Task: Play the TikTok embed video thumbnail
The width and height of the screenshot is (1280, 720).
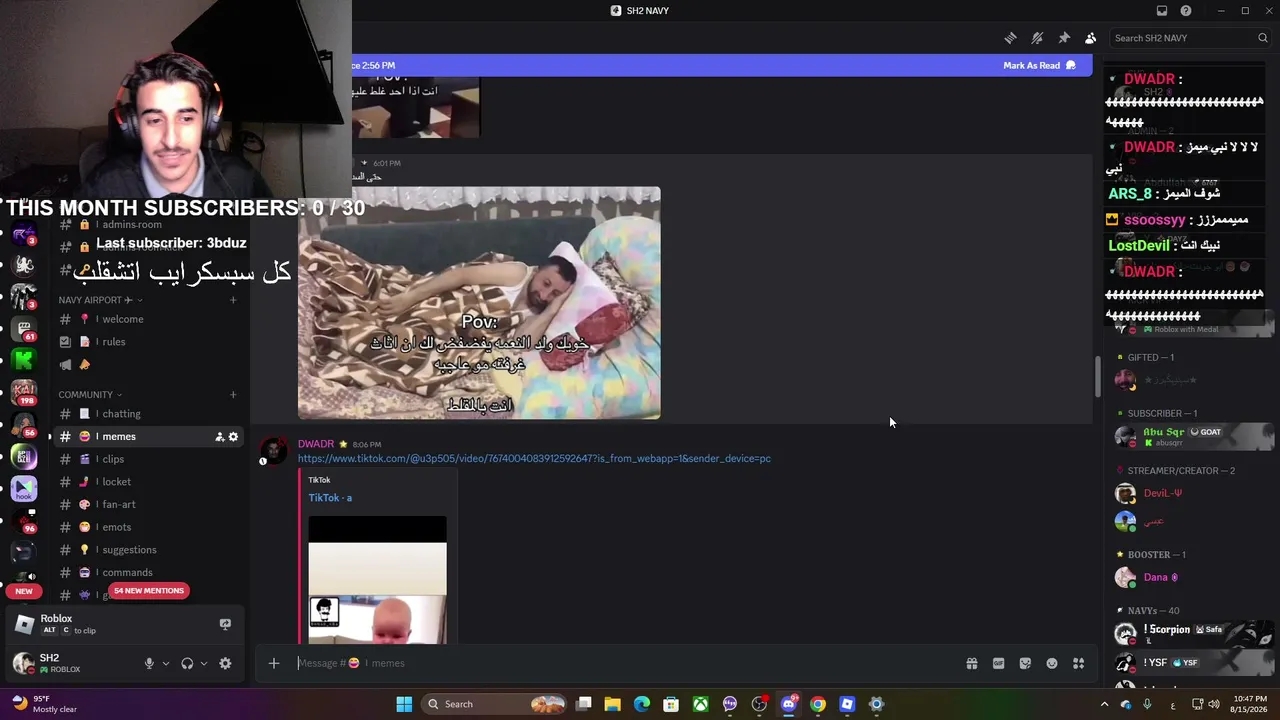Action: [377, 580]
